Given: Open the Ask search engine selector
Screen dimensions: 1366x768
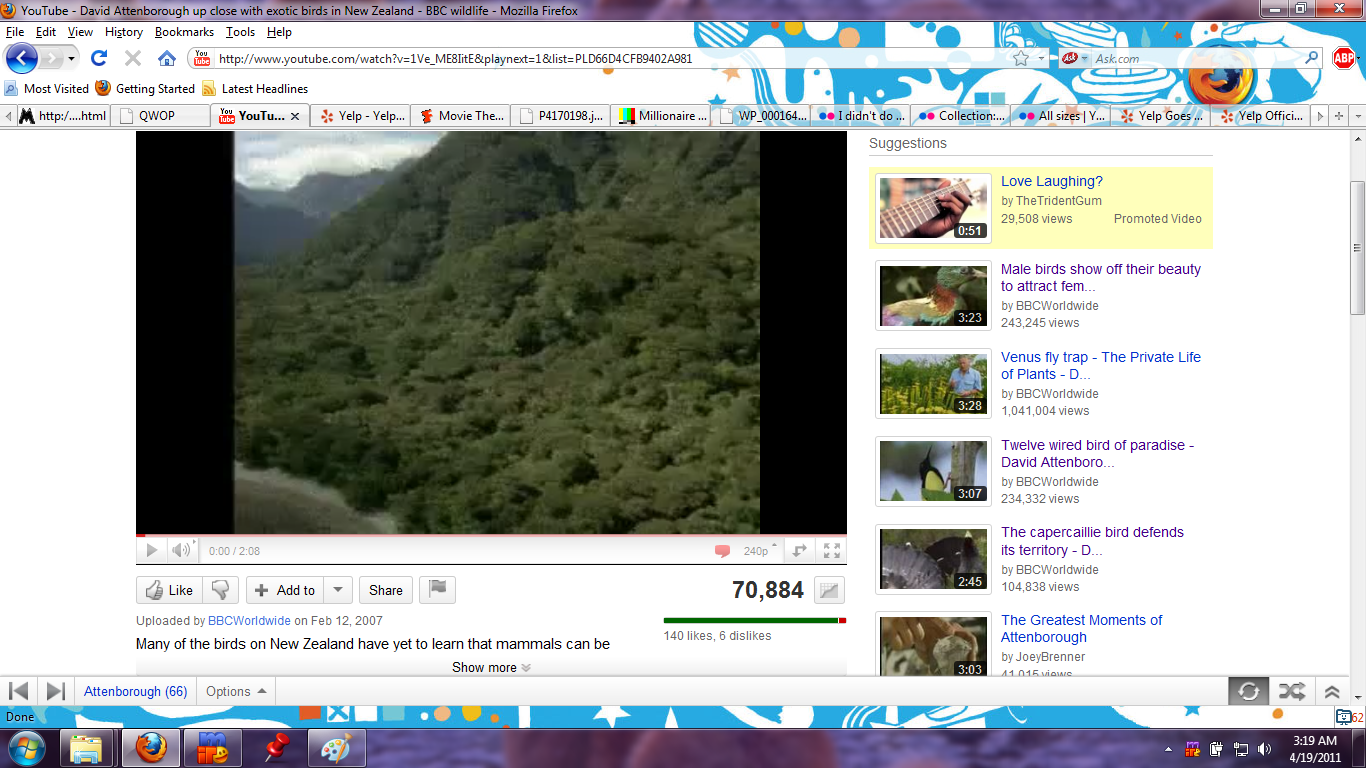Looking at the screenshot, I should 1075,59.
